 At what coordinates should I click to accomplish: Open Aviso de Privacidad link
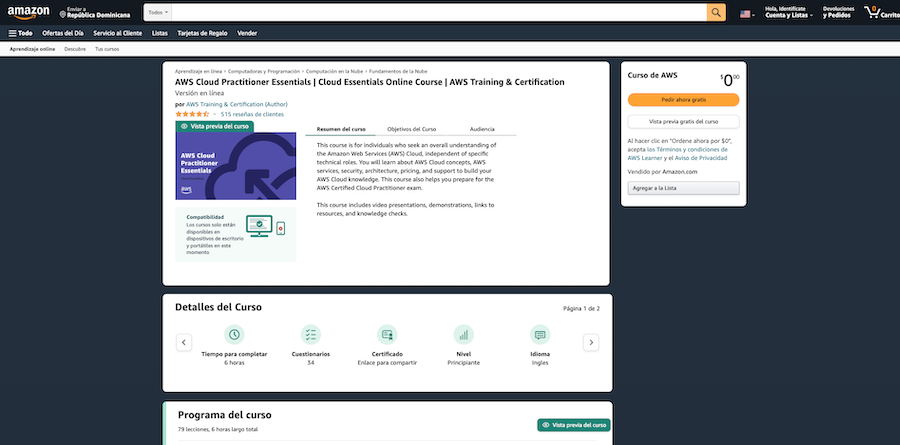(x=701, y=157)
